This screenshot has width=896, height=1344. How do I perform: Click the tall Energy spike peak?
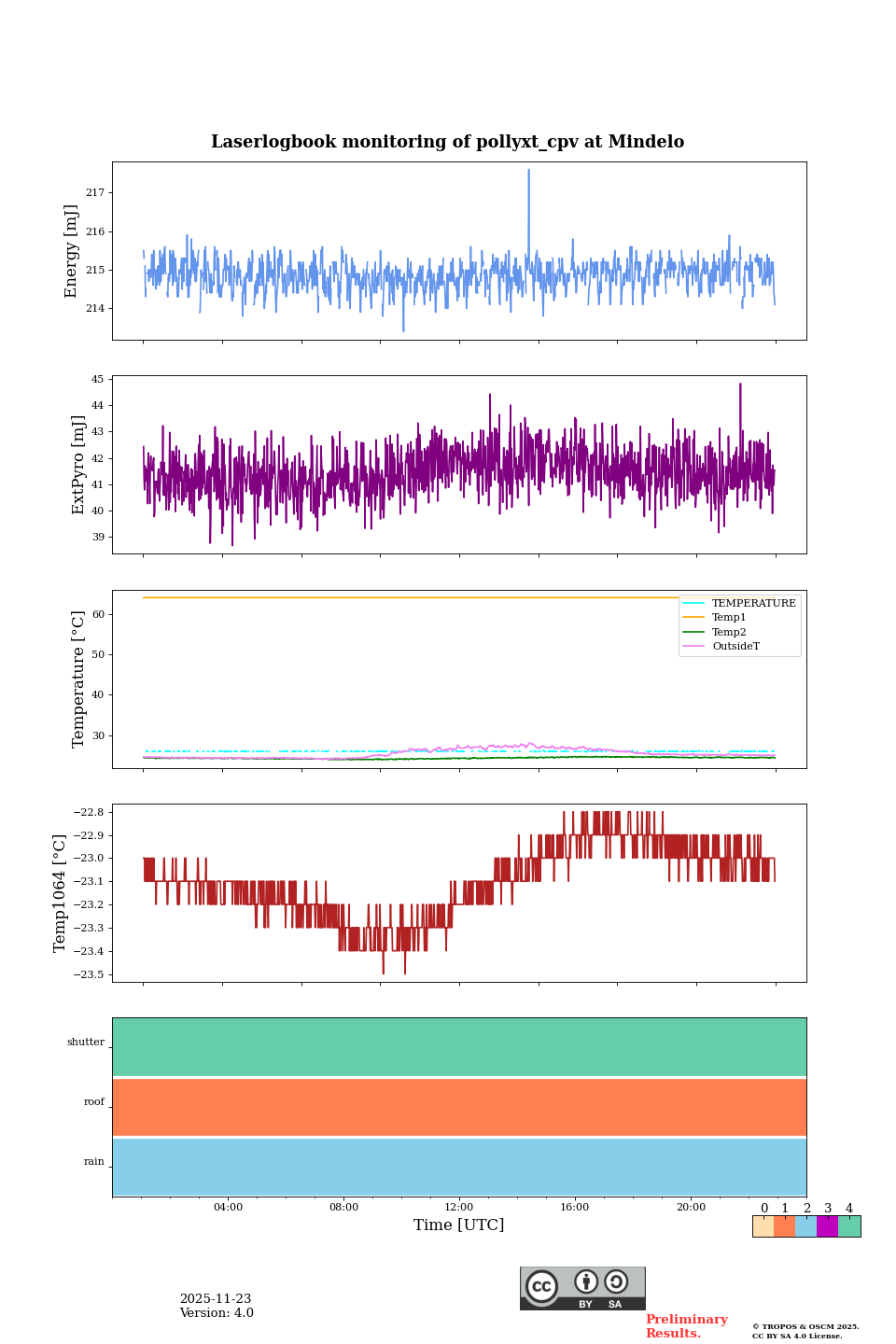pos(528,171)
